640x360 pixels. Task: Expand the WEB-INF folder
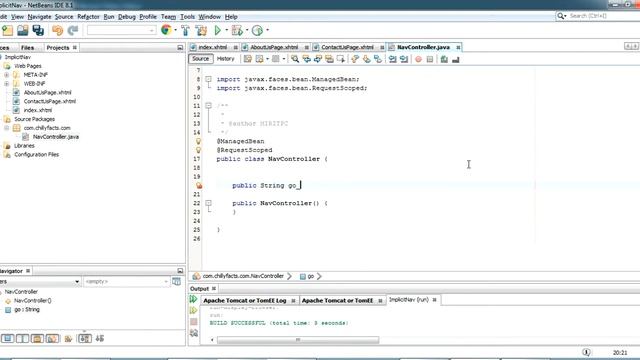point(7,84)
